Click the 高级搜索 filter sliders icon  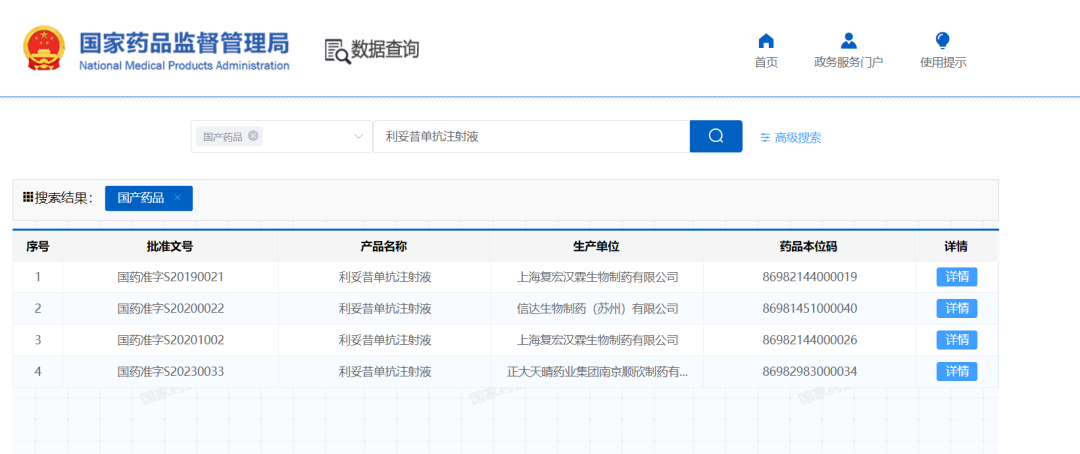(765, 138)
